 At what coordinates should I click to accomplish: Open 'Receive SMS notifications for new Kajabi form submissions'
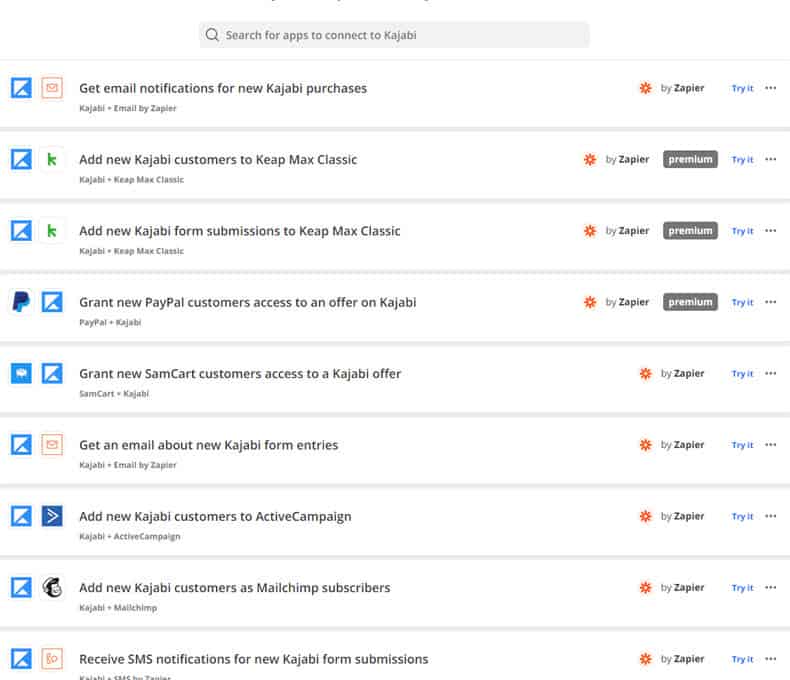click(x=253, y=659)
